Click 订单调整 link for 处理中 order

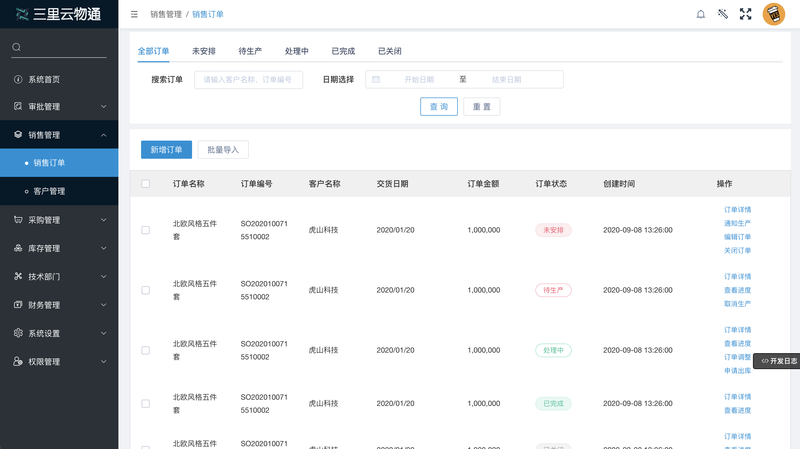[737, 357]
